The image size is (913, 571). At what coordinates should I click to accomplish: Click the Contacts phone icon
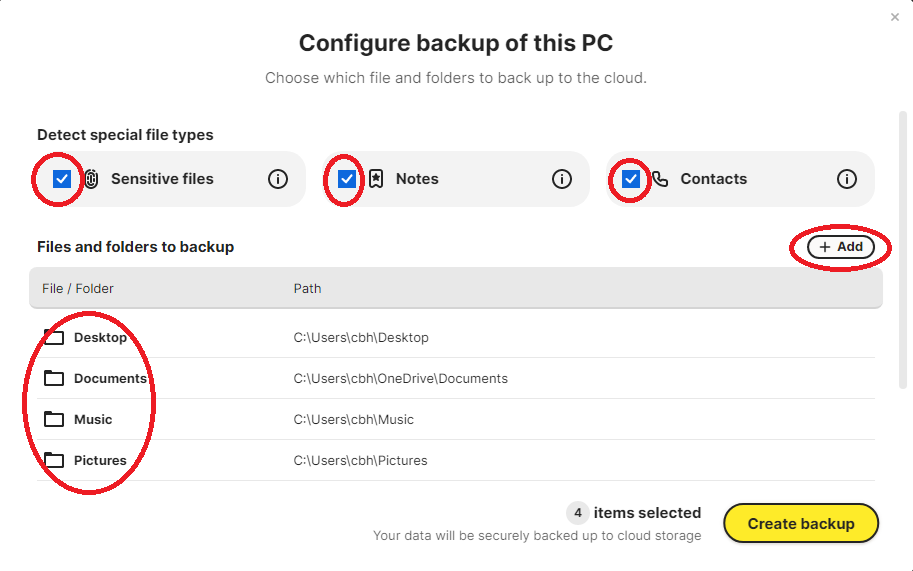tap(660, 179)
